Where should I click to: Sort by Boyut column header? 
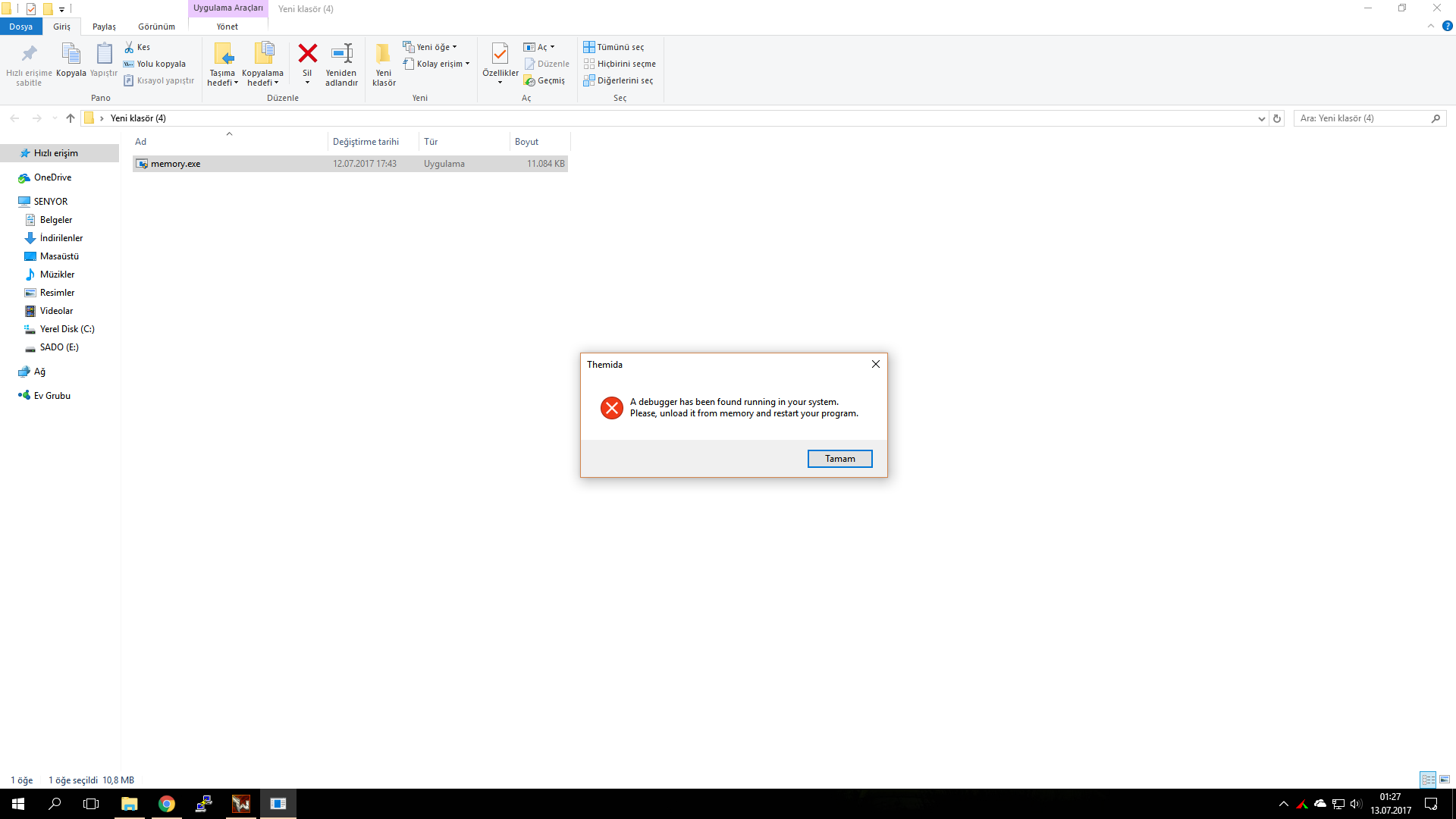[540, 142]
